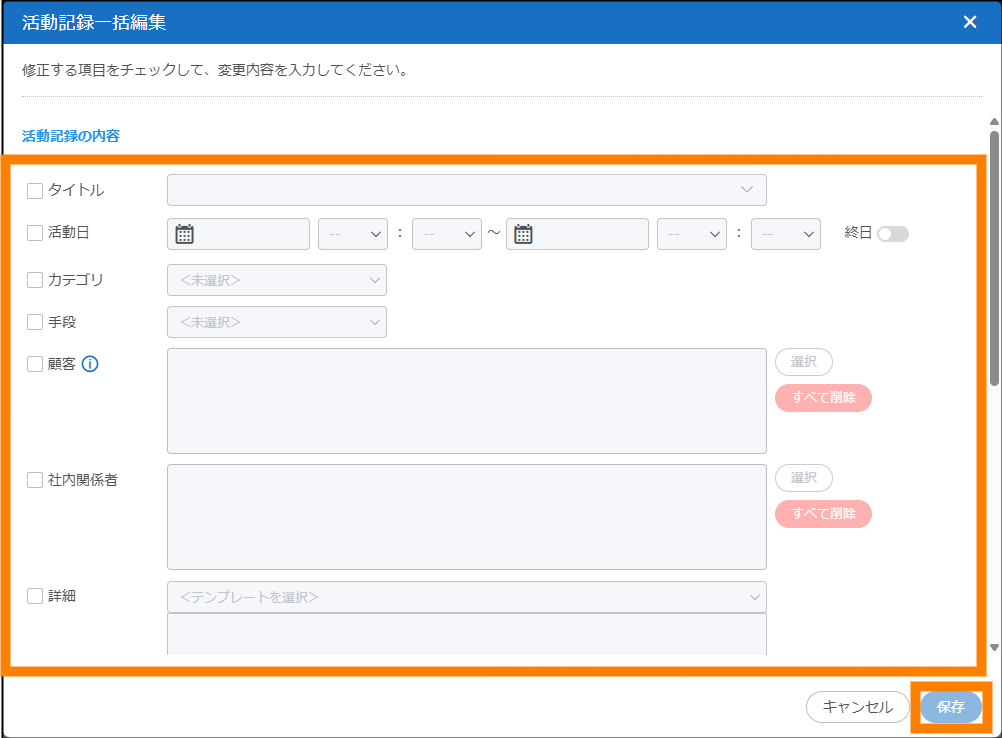Click すべて削除 for 社内関係者

[x=823, y=514]
